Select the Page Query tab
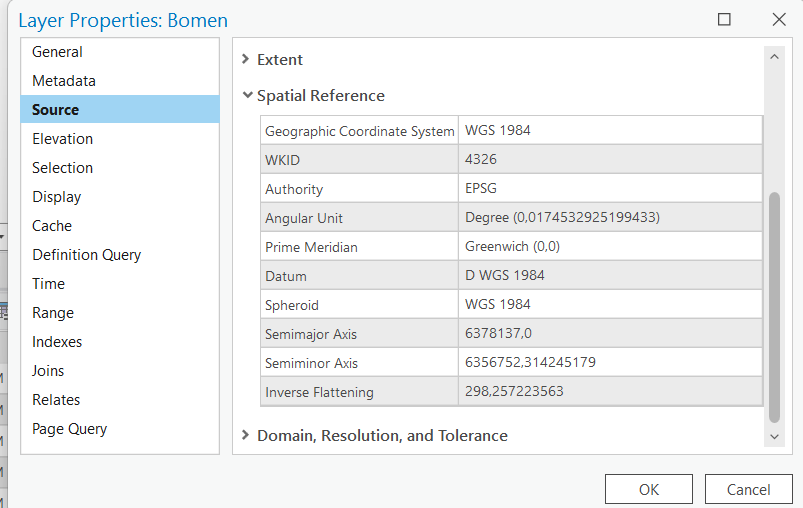803x508 pixels. 69,429
